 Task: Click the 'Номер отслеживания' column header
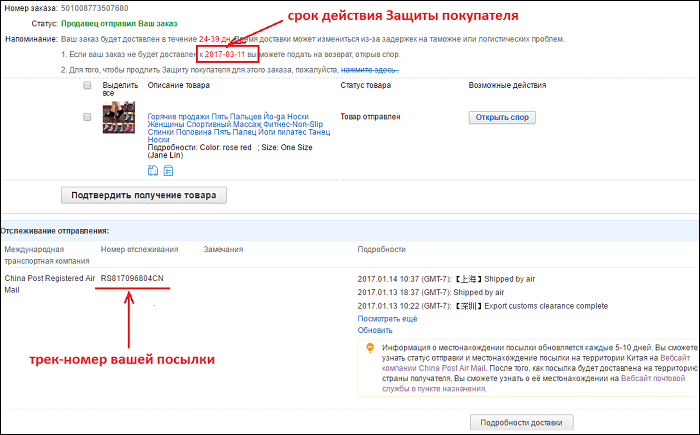tap(139, 249)
